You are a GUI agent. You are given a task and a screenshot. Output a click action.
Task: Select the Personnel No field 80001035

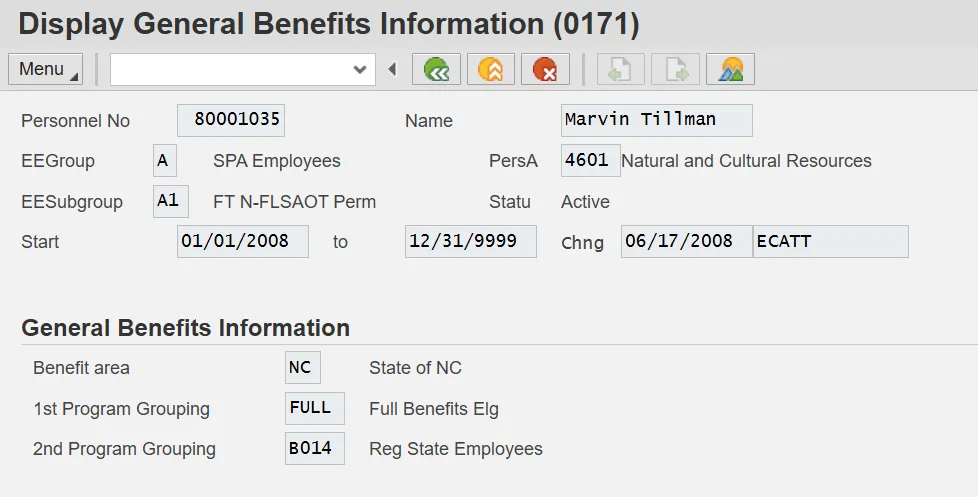tap(231, 120)
